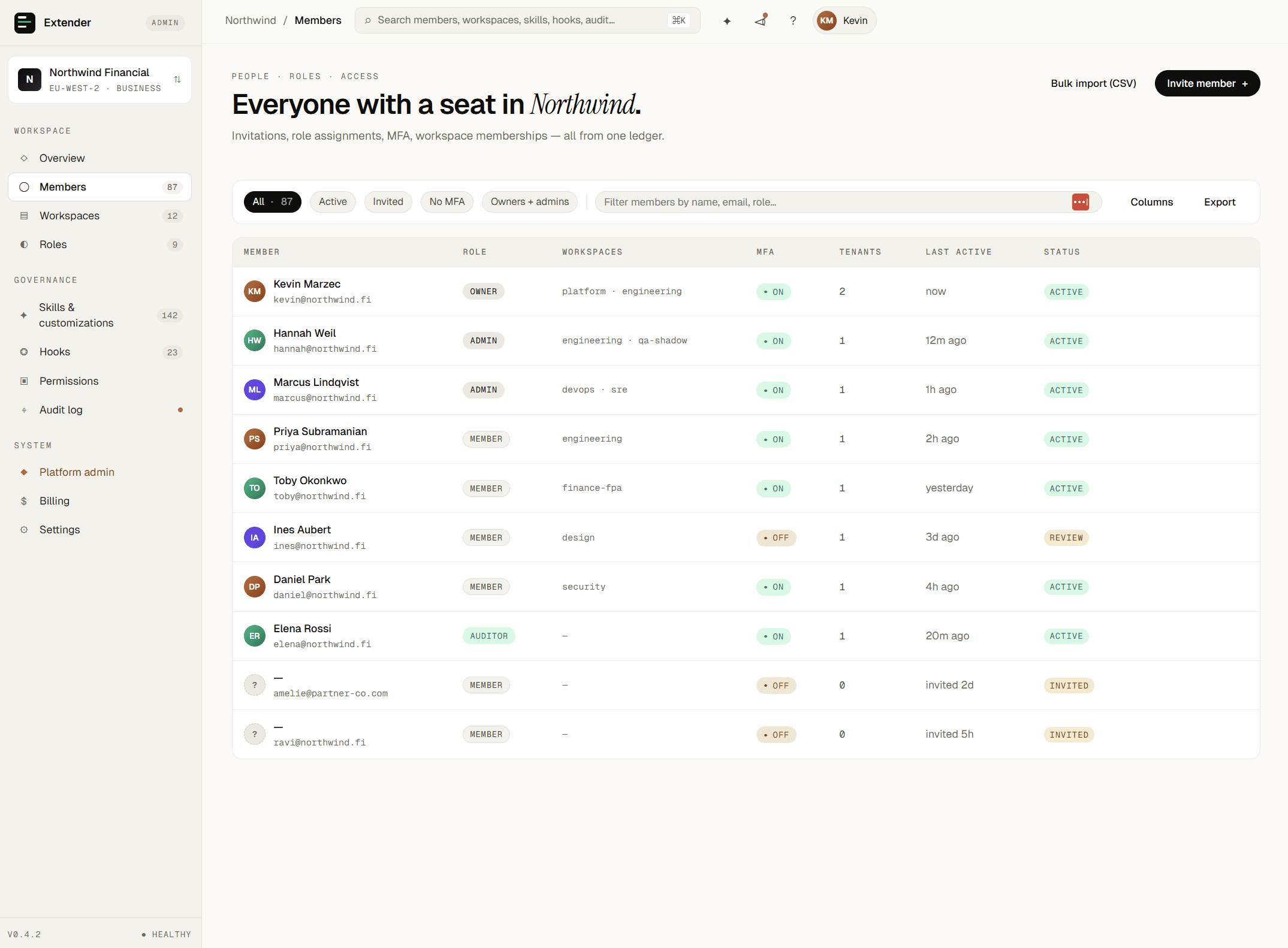Click the sparkle assistant icon in top bar
This screenshot has height=948, width=1288.
coord(727,21)
